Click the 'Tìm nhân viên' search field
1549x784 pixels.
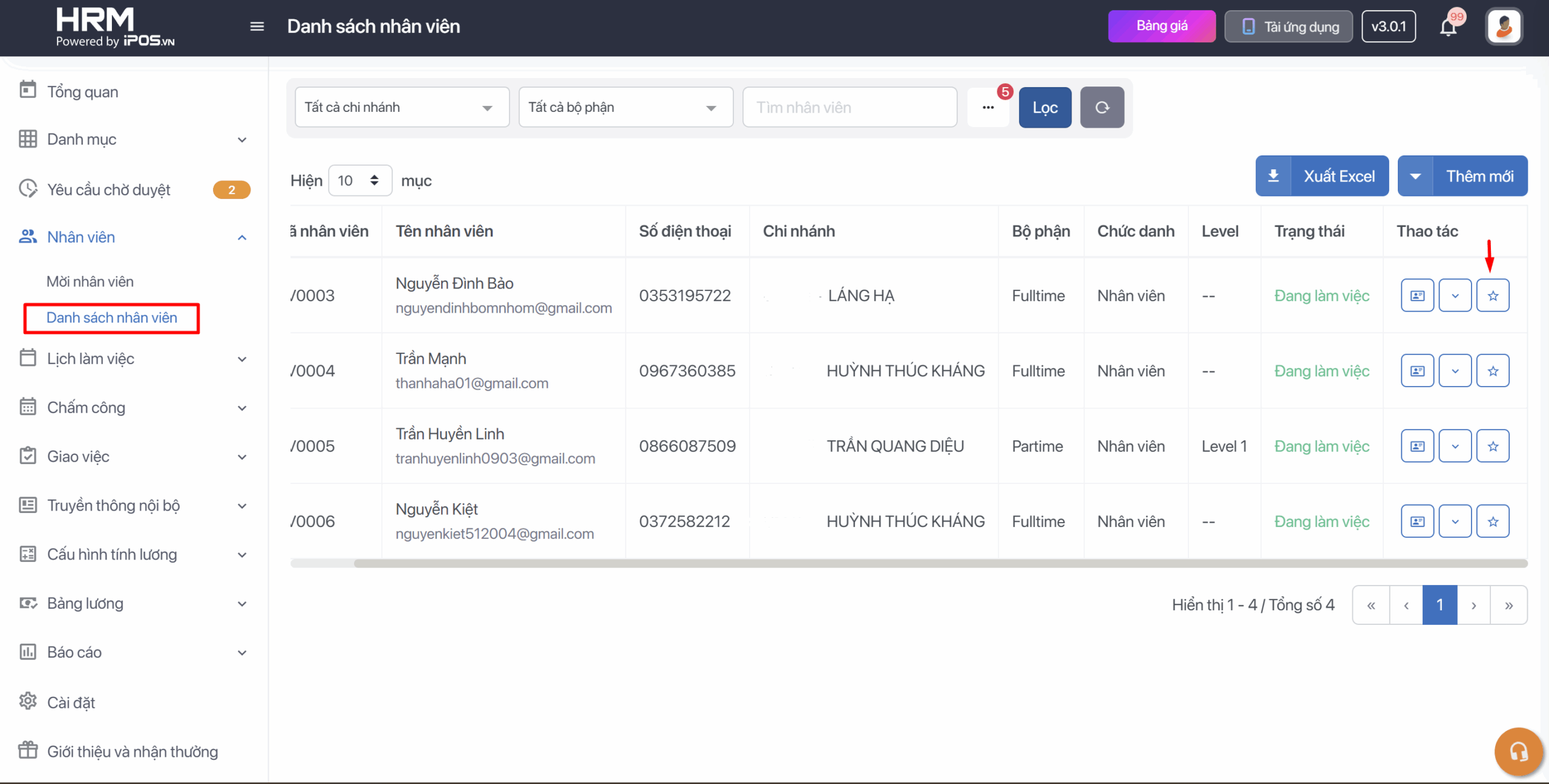850,107
